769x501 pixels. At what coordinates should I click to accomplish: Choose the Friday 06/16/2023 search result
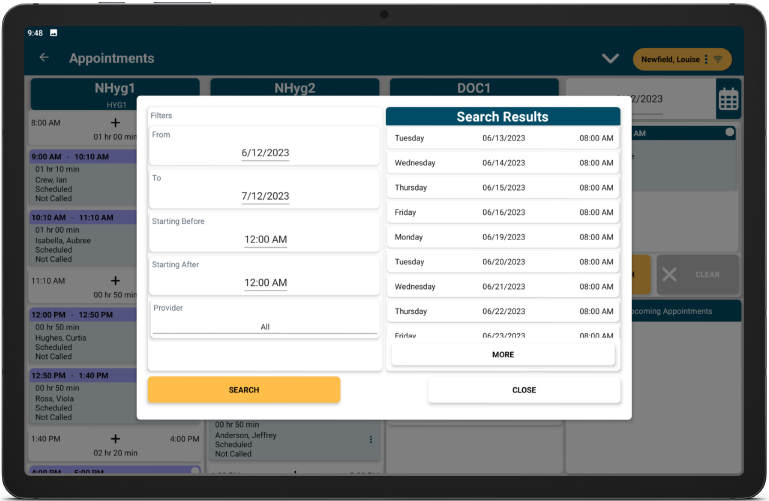pos(503,212)
